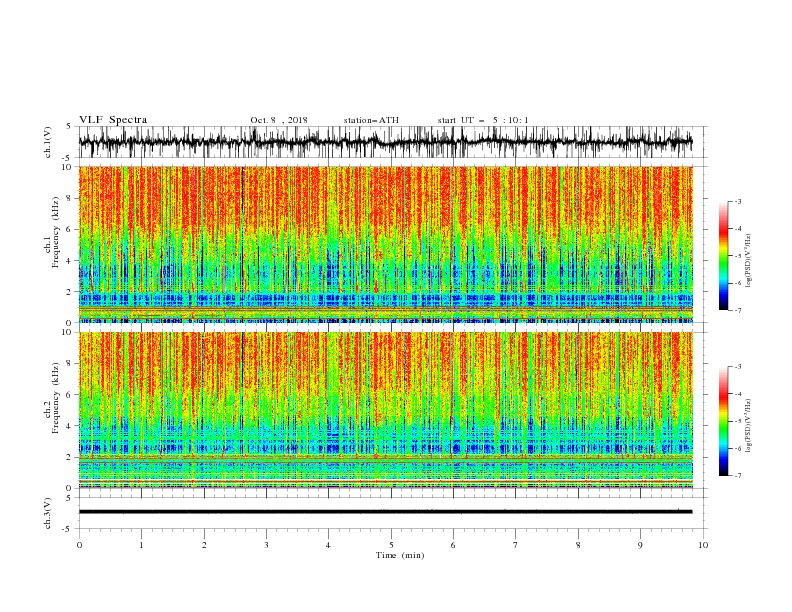Click the ch.2 colorbar scale
This screenshot has height=612, width=792.
tap(723, 421)
